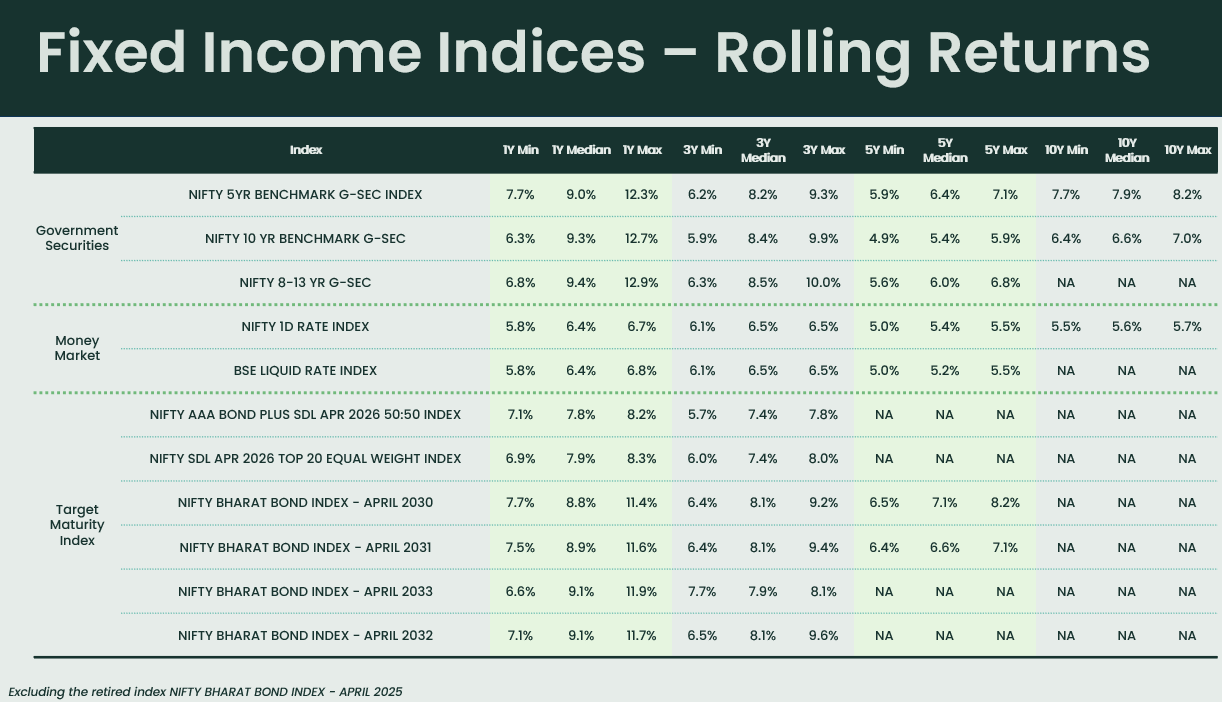Select the NIFTY 8-13 YR G-SEC row label
Image resolution: width=1222 pixels, height=702 pixels.
(305, 283)
